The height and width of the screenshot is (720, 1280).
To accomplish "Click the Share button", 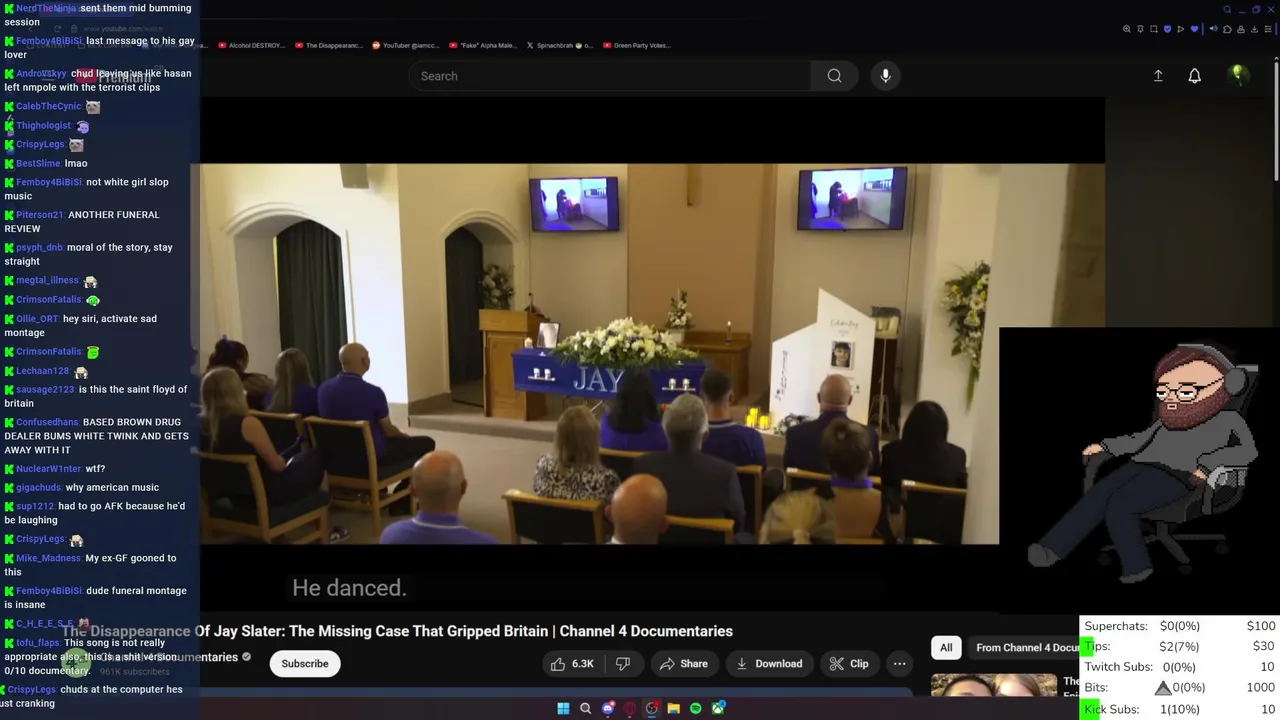I will (x=683, y=664).
